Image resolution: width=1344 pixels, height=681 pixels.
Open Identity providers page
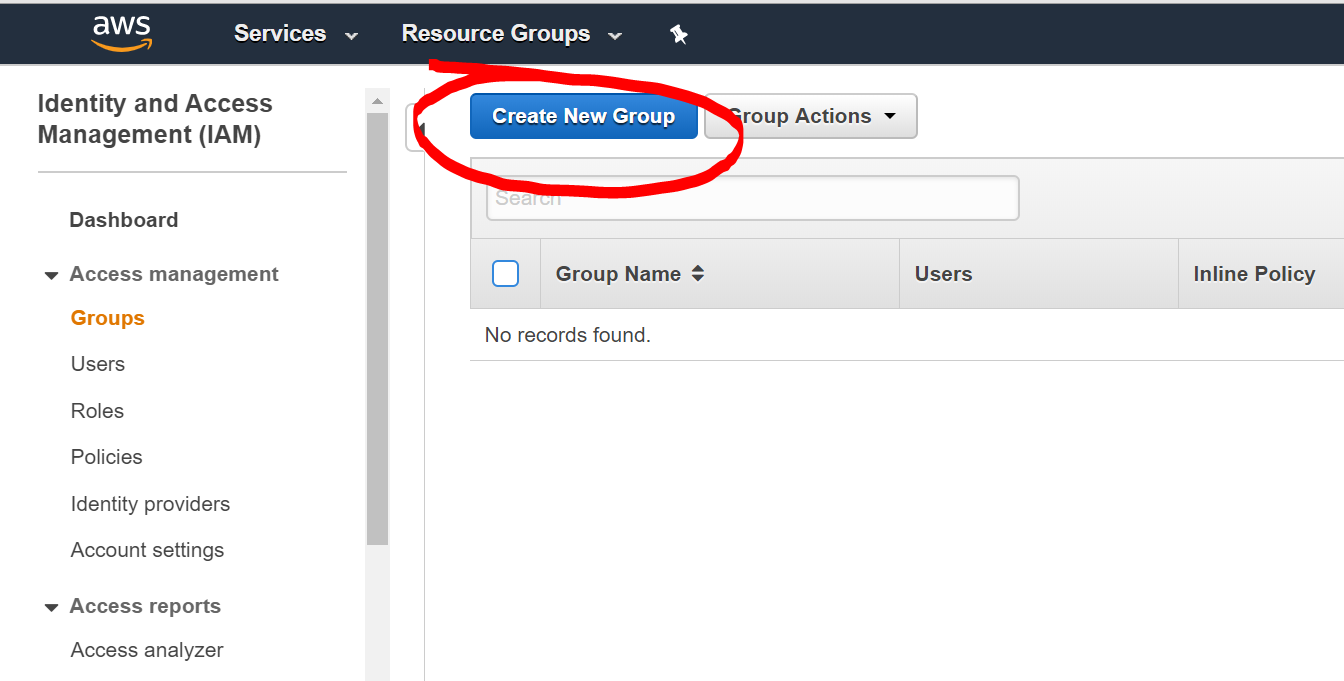click(150, 504)
